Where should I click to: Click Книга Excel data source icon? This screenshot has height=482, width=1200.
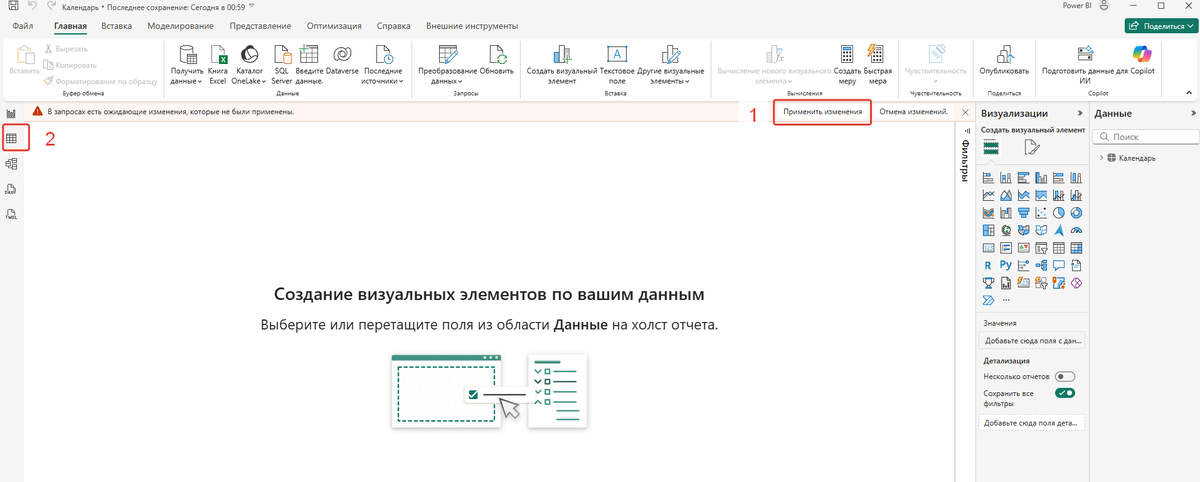(x=218, y=63)
